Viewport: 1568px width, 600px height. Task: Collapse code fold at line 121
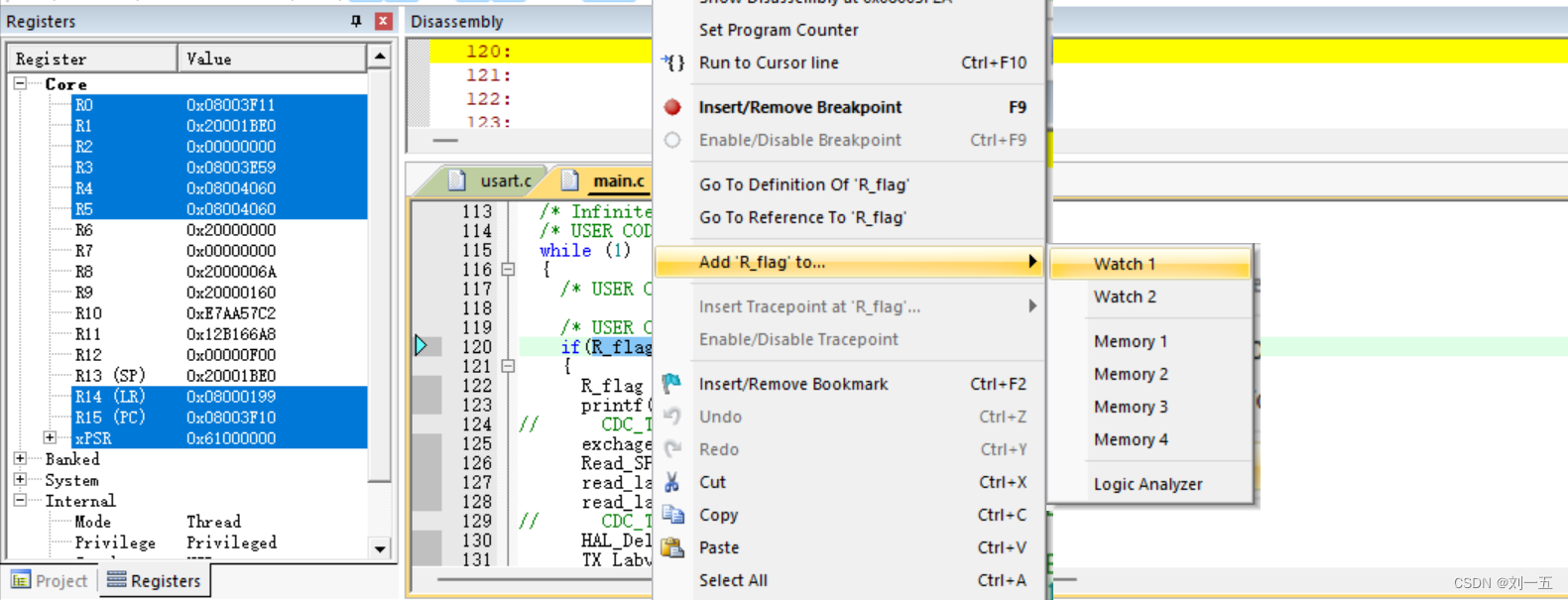click(x=508, y=366)
